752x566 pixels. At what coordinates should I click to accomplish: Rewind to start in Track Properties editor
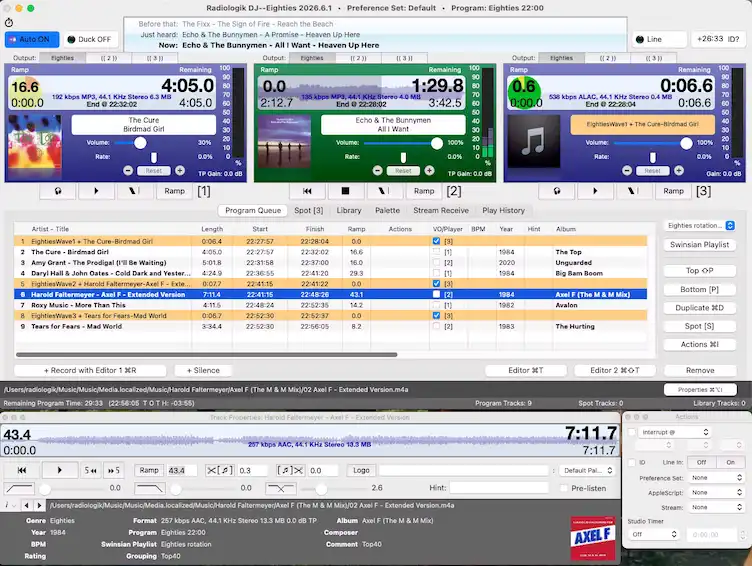[x=22, y=471]
